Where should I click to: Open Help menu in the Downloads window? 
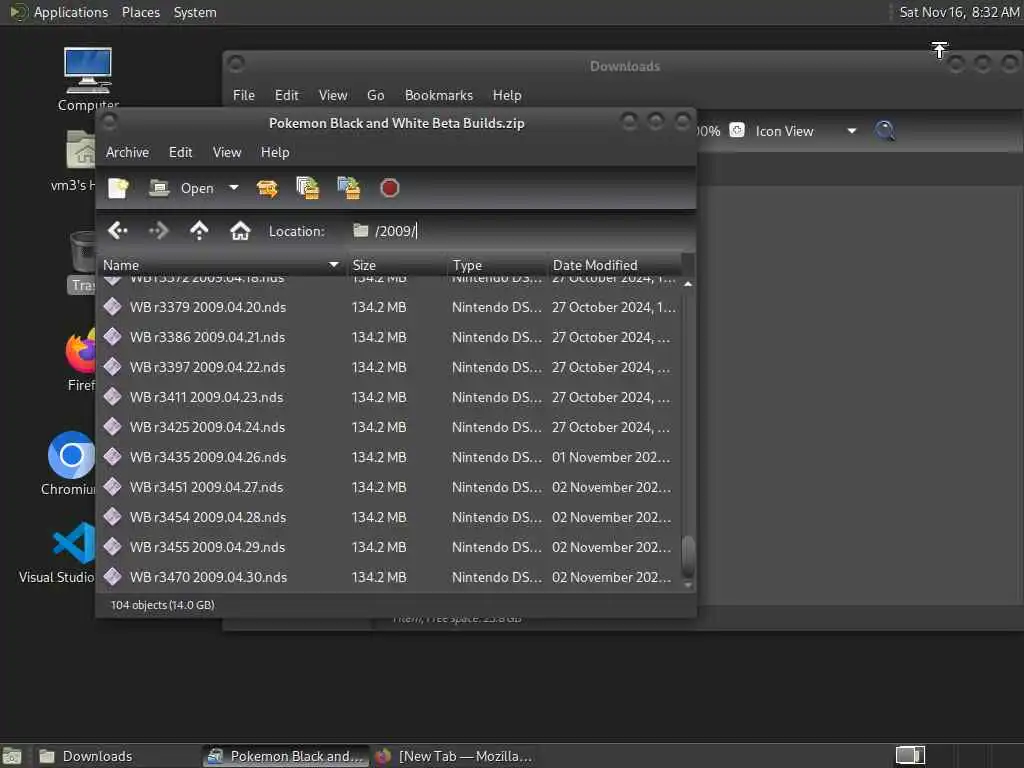click(507, 95)
